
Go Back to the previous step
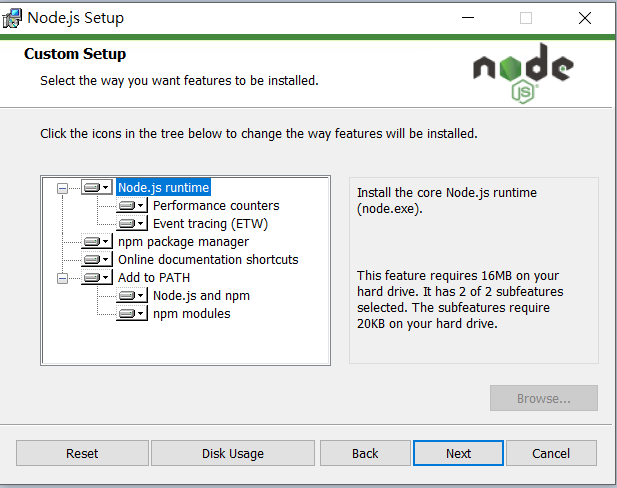(365, 453)
